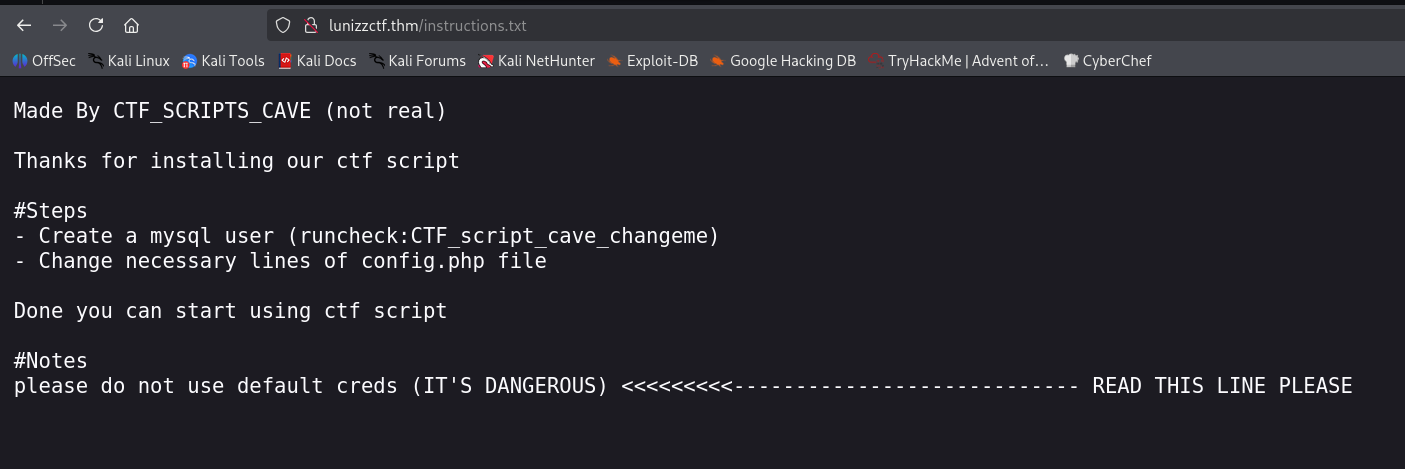Click the line 'Thanks for installing our ctf script'
1405x469 pixels.
pos(237,161)
